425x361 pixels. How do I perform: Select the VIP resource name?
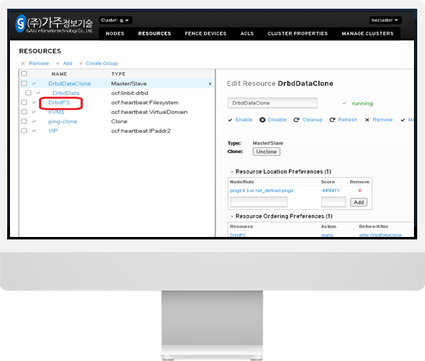pos(53,131)
